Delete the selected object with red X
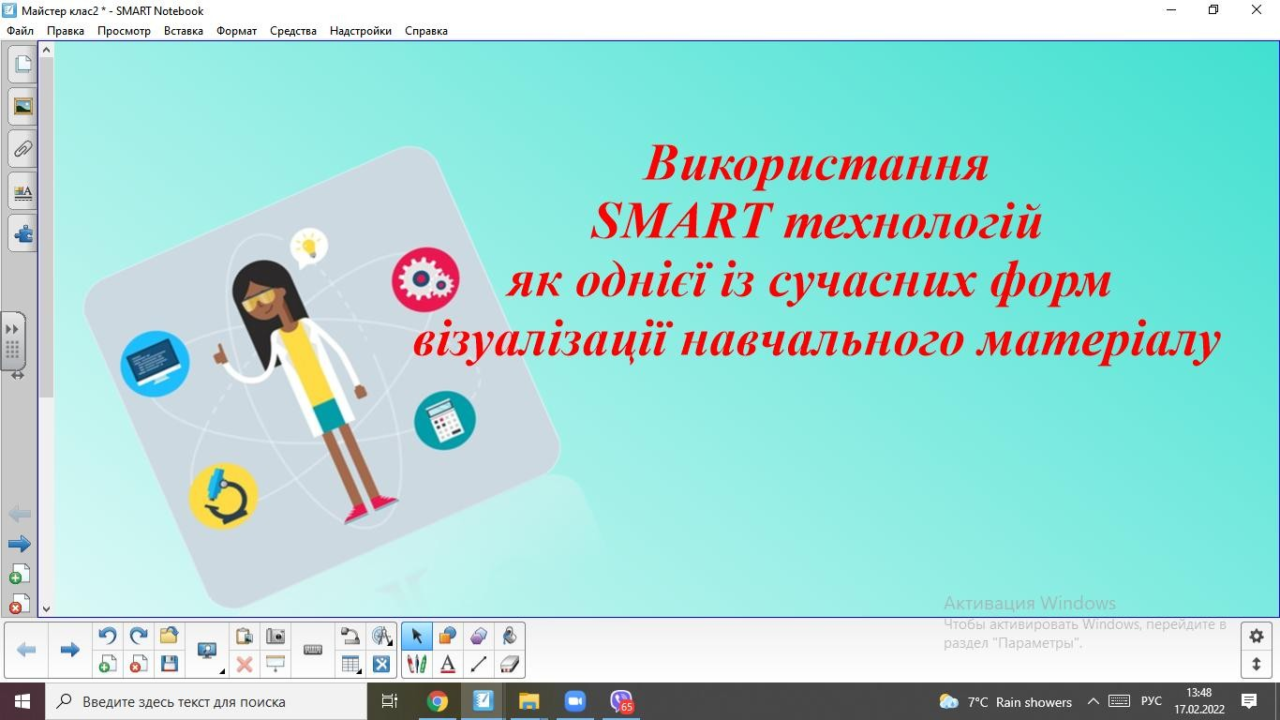The width and height of the screenshot is (1280, 720). pos(244,663)
